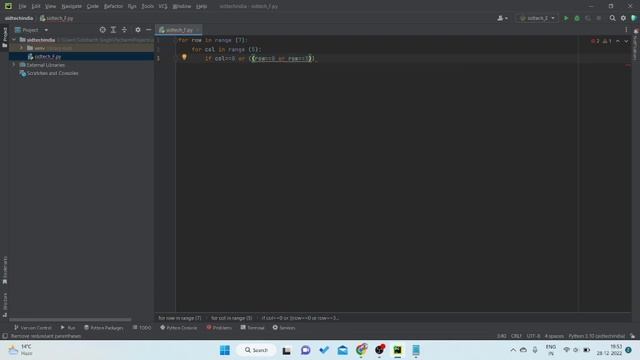Viewport: 640px width, 360px height.
Task: Click the taskbar Search box
Action: [256, 350]
